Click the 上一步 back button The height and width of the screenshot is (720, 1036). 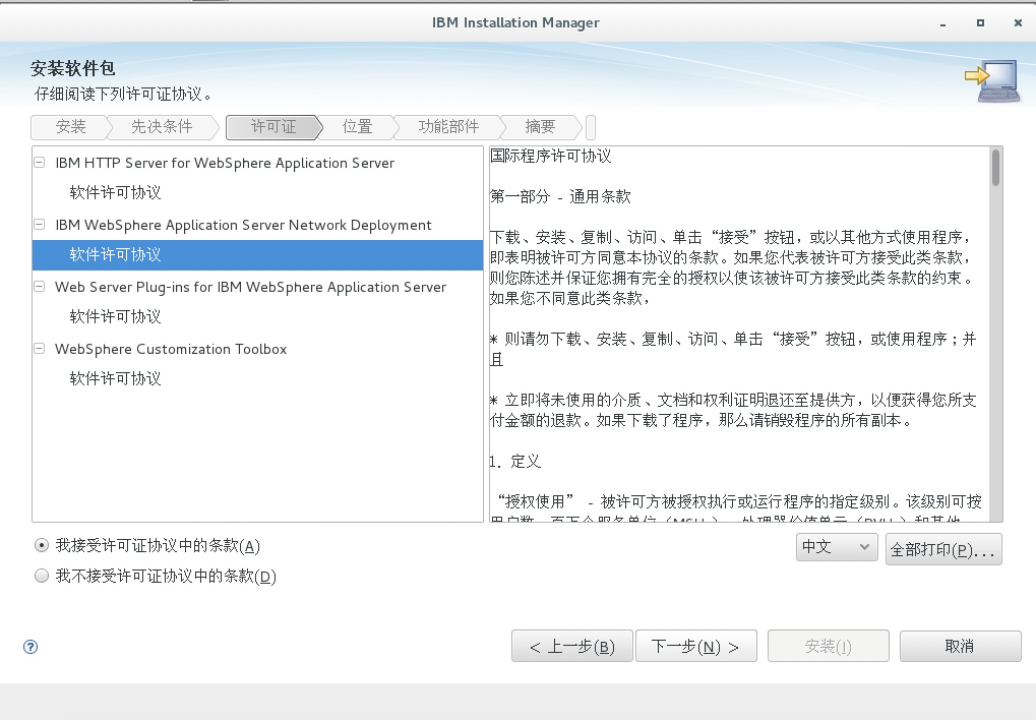pos(572,647)
